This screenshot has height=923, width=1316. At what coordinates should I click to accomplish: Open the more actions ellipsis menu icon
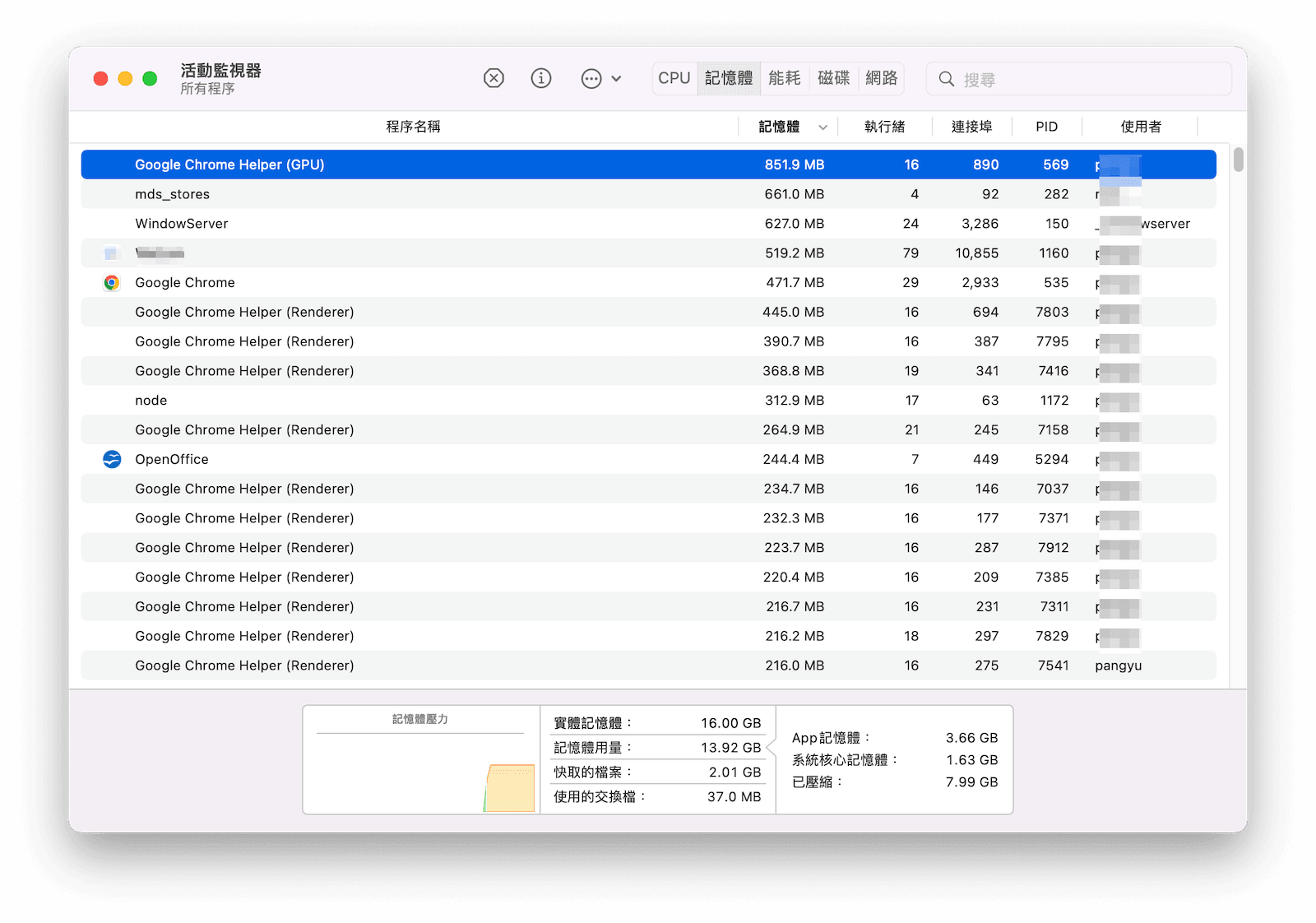tap(591, 79)
